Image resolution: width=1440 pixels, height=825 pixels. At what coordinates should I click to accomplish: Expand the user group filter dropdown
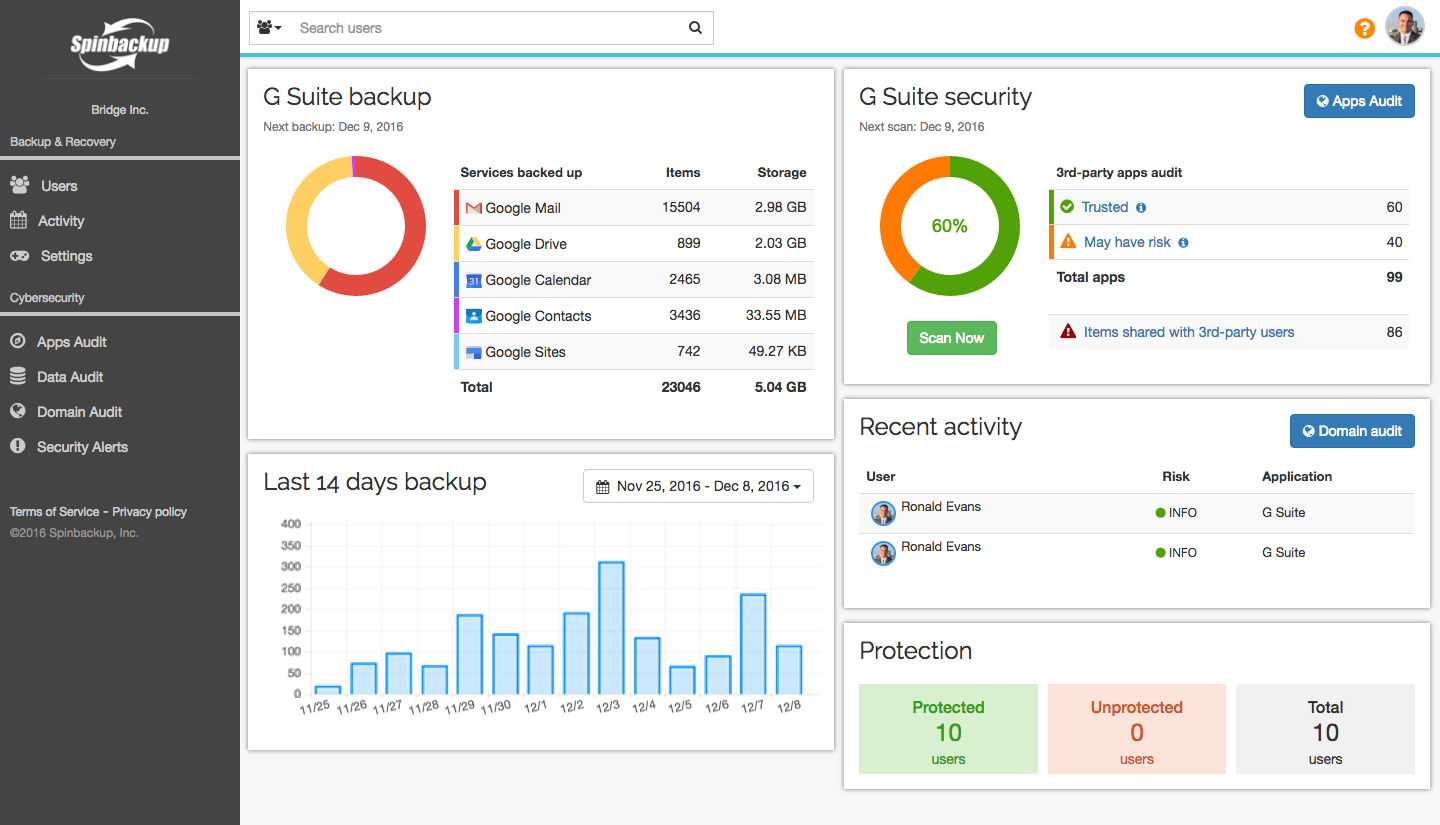(269, 28)
